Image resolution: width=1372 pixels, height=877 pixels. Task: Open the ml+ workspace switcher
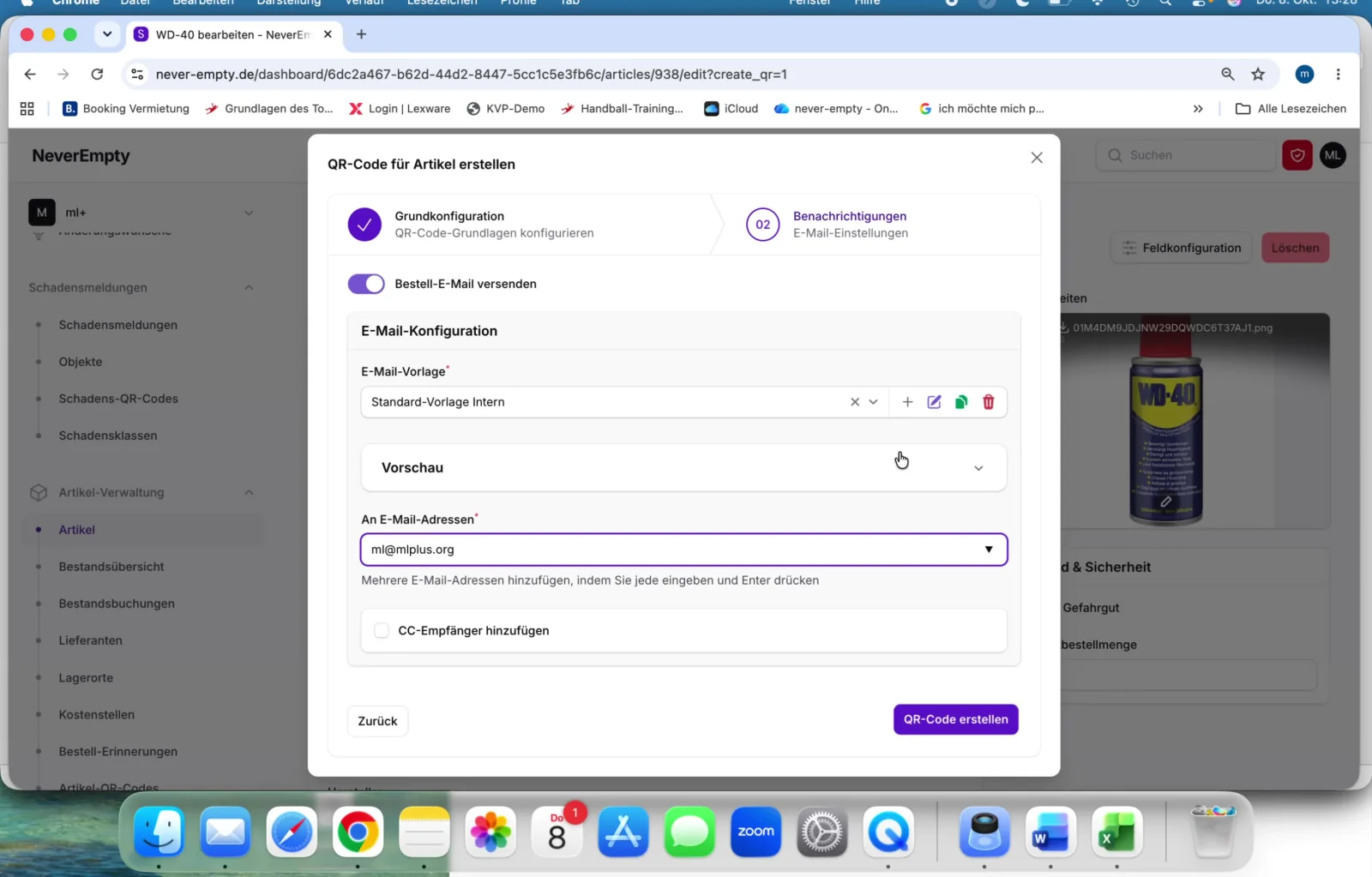coord(141,213)
